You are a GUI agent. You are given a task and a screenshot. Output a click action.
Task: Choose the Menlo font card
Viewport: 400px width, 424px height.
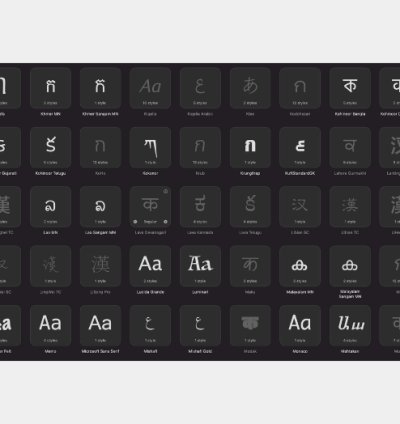[x=50, y=326]
